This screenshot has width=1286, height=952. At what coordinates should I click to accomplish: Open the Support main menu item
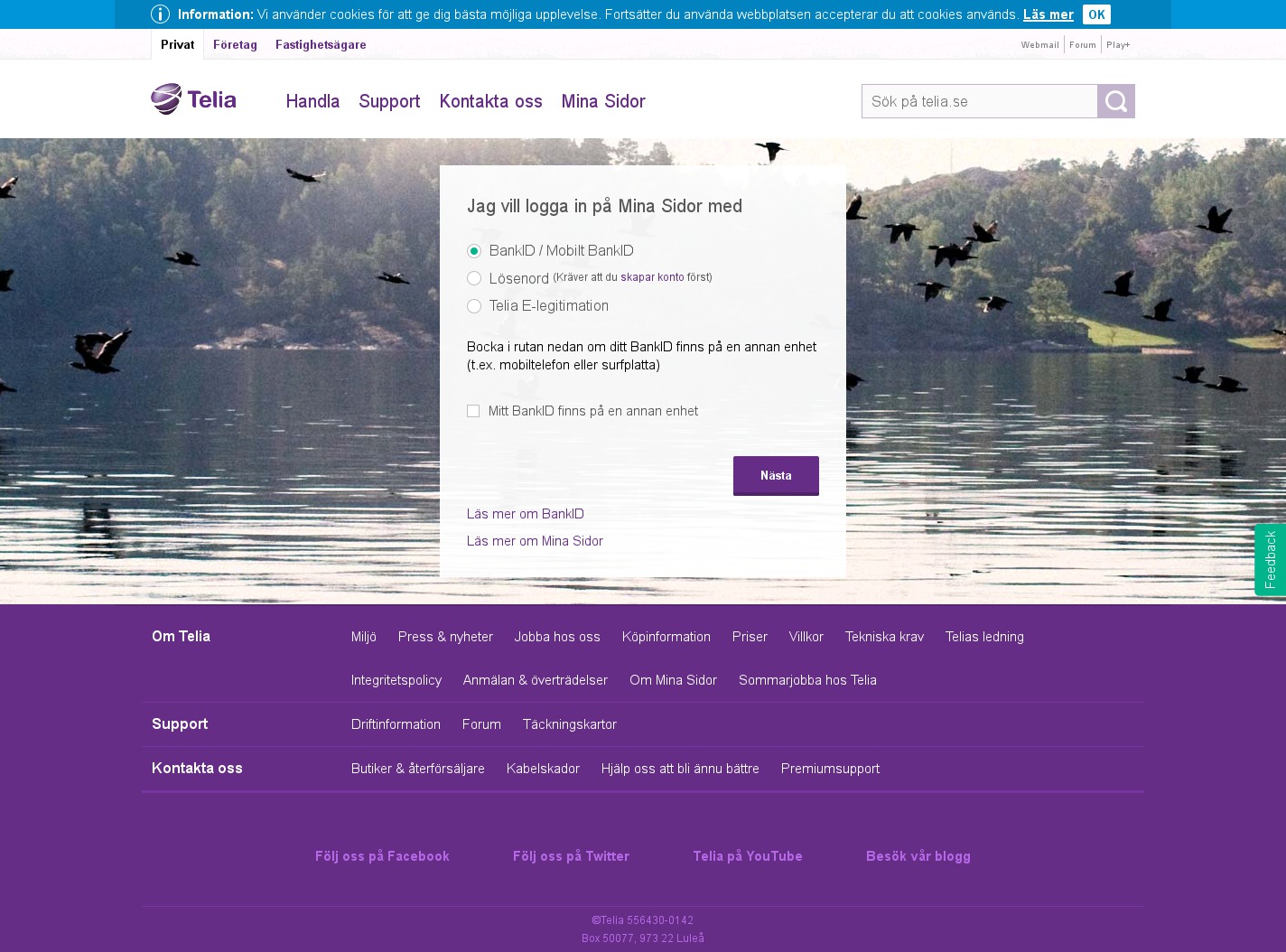coord(389,101)
